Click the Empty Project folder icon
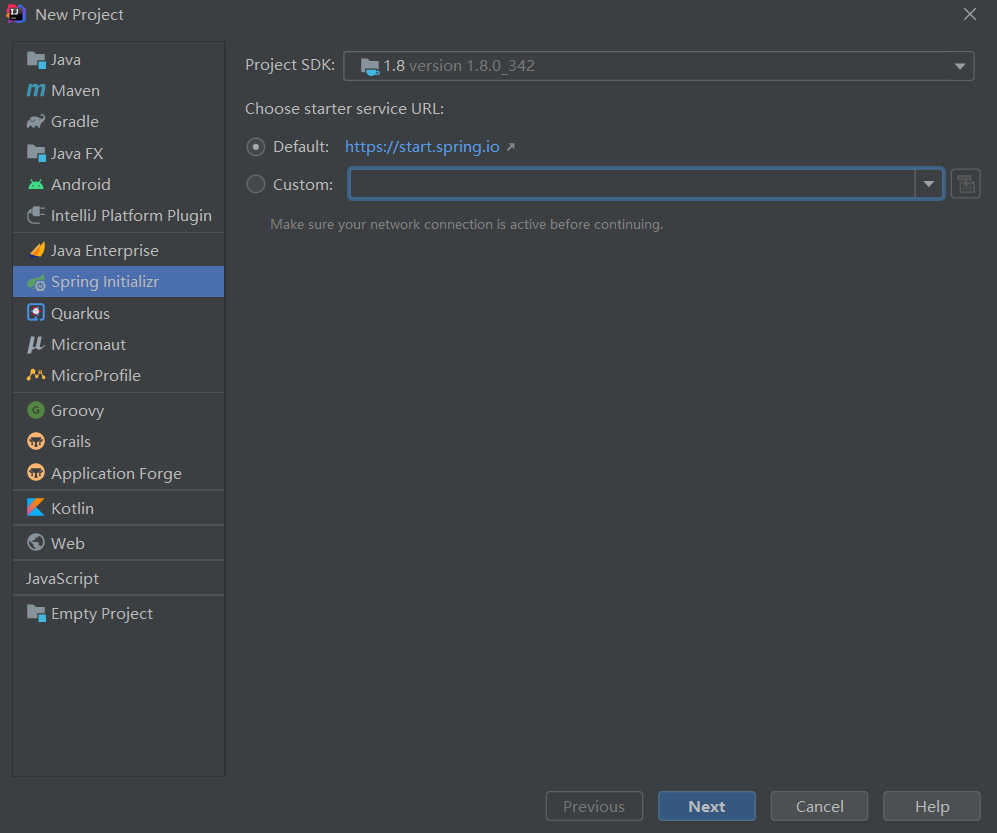Viewport: 997px width, 833px height. pos(36,614)
